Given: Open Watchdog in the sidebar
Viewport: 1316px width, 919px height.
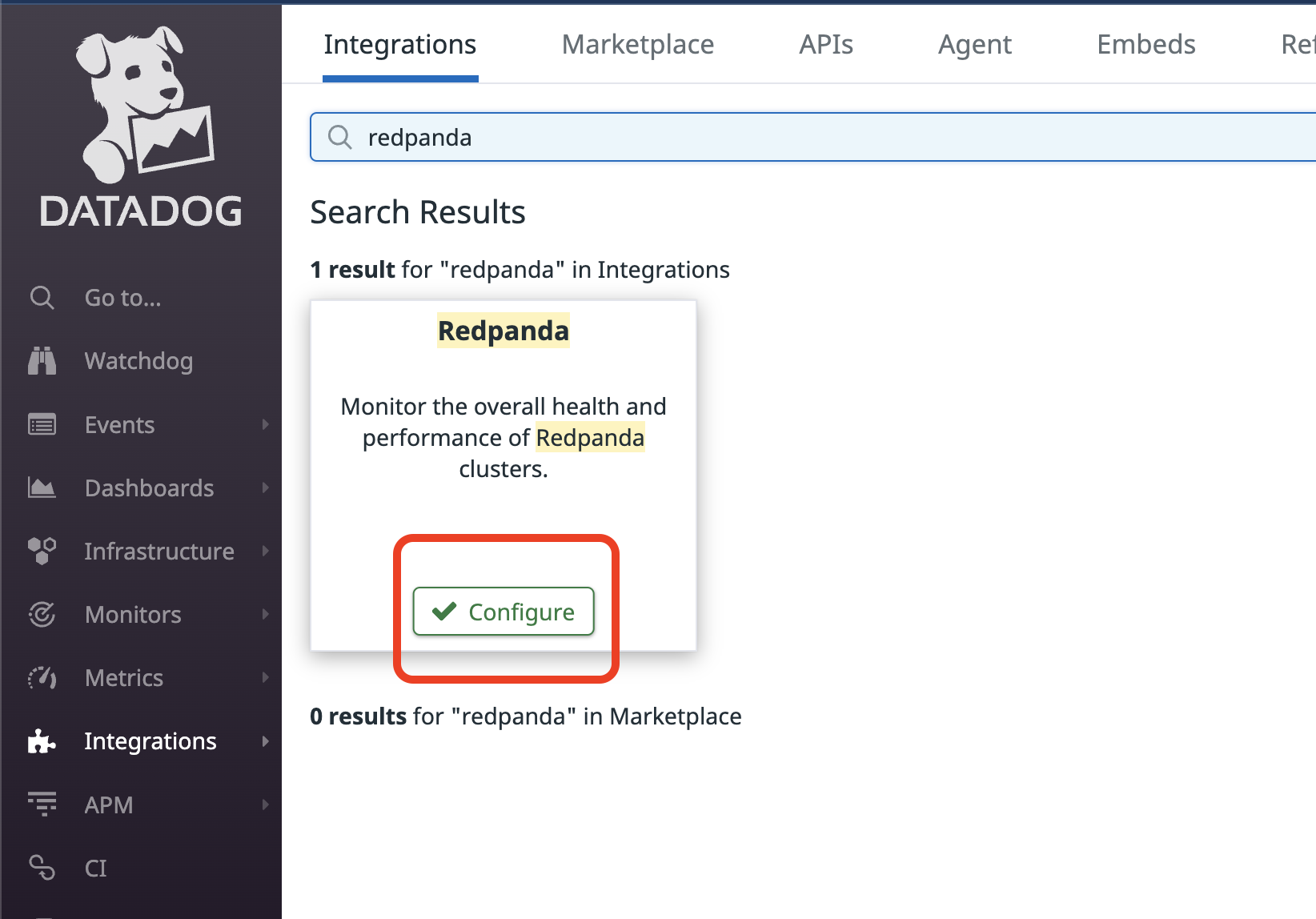Looking at the screenshot, I should click(138, 361).
